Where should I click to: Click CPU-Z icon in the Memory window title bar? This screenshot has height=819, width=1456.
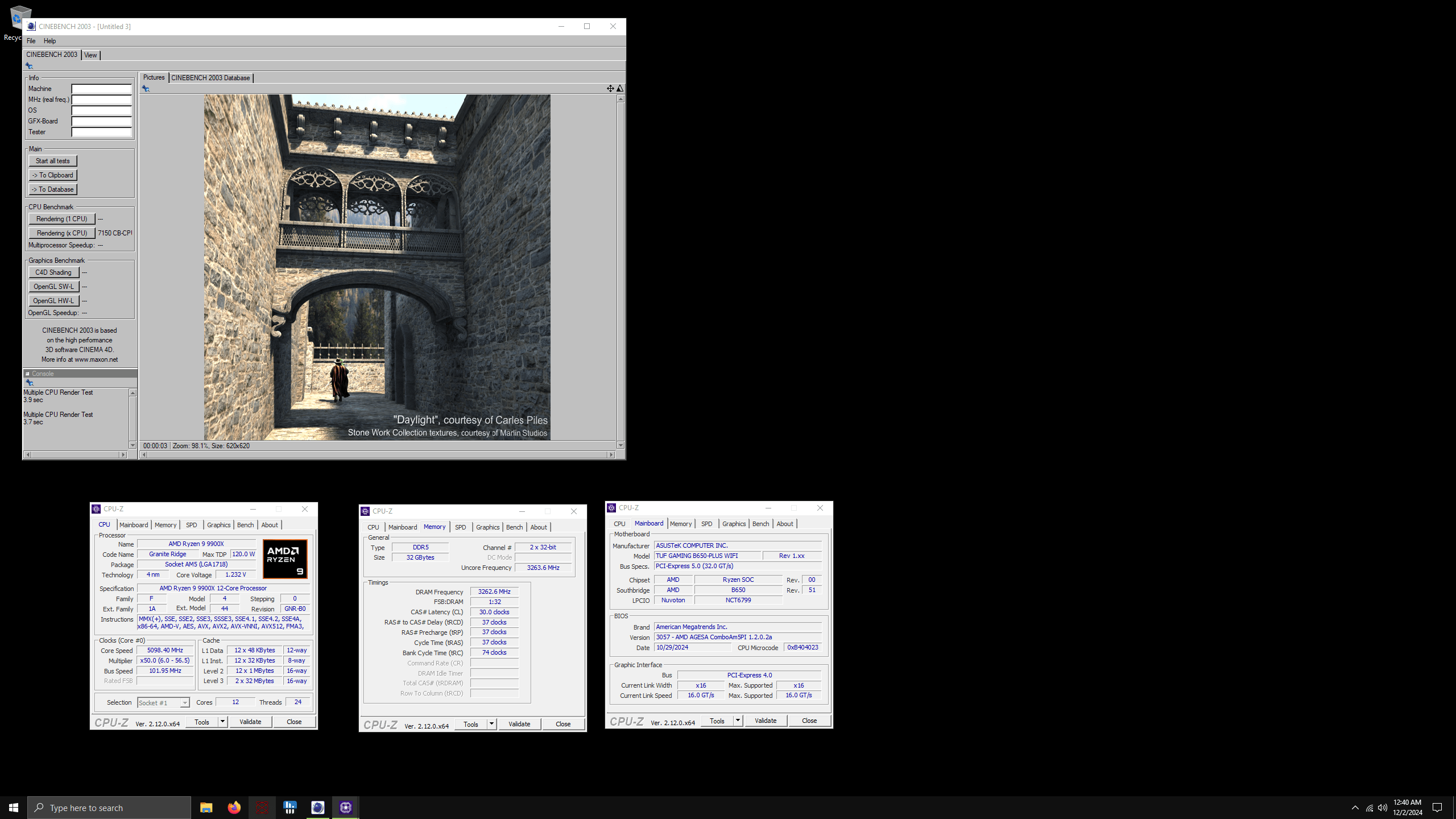[366, 511]
